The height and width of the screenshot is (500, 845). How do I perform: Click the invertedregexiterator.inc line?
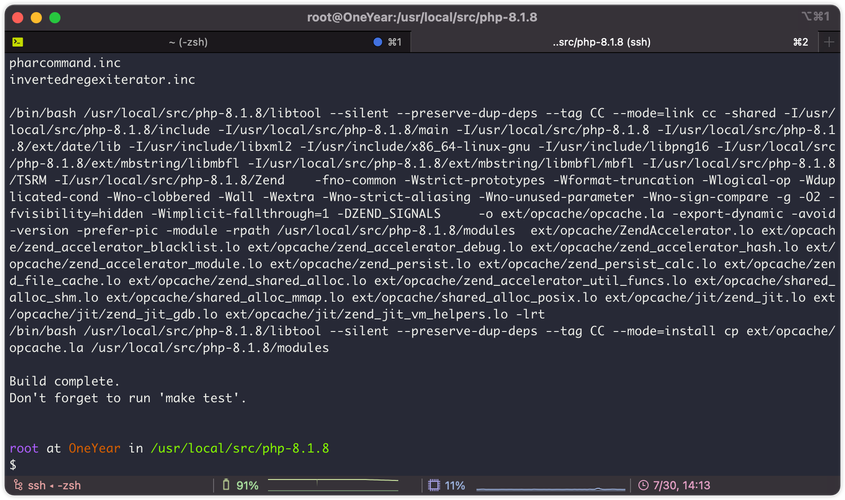[x=102, y=79]
